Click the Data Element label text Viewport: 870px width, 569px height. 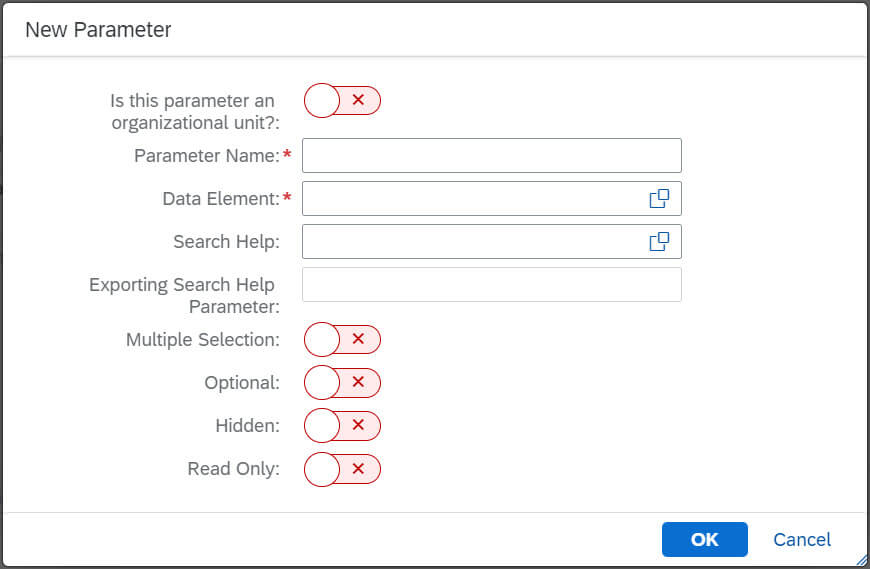click(221, 199)
